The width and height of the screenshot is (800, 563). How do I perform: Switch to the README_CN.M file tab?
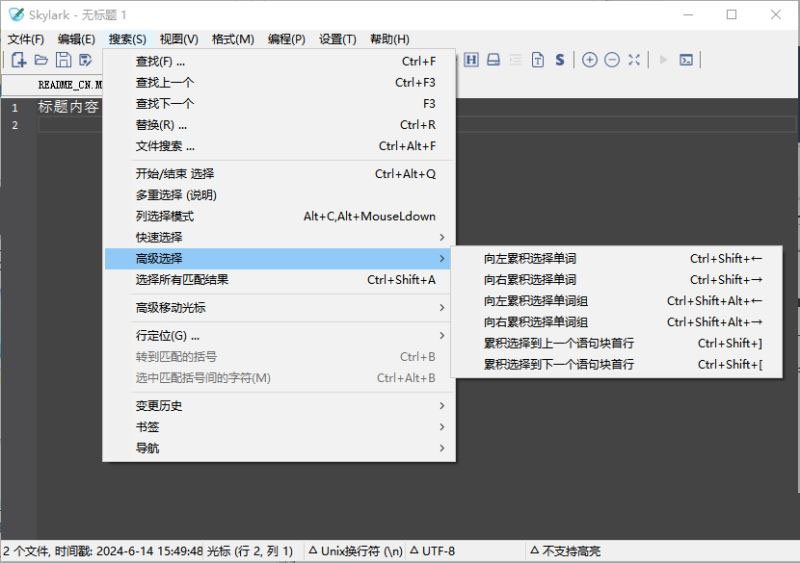point(70,85)
